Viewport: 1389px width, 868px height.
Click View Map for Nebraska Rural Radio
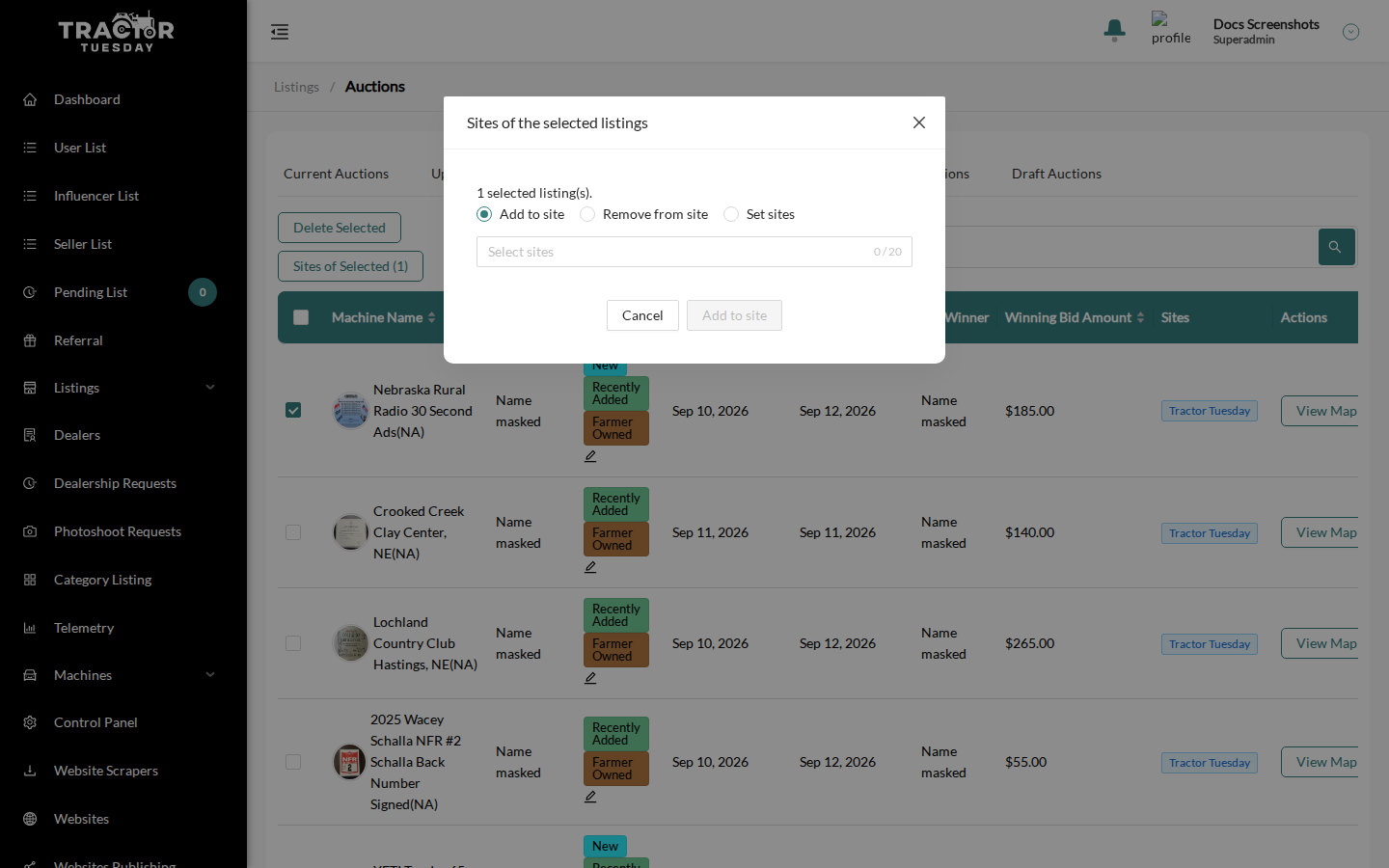tap(1320, 411)
